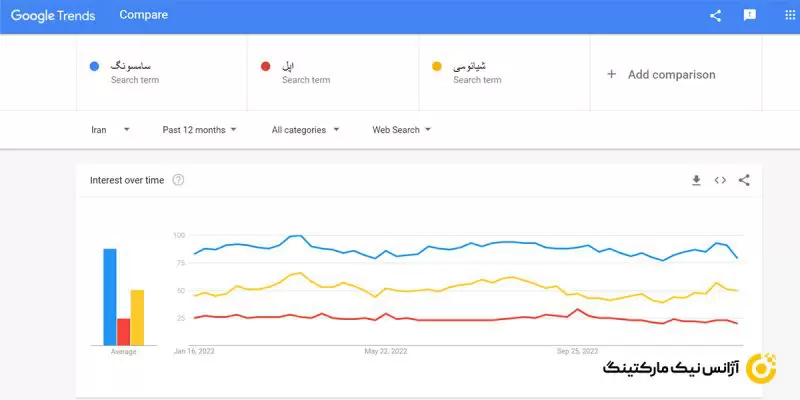Open the Web Search type dropdown
The height and width of the screenshot is (400, 800).
[401, 129]
